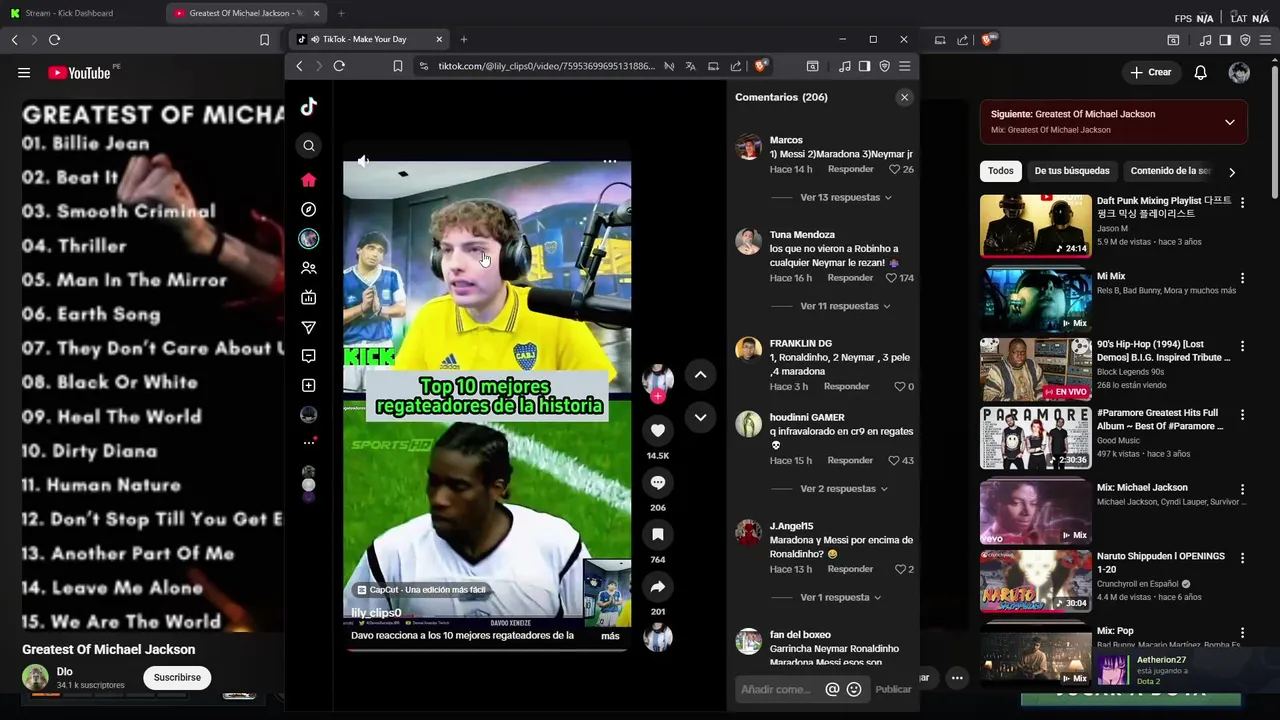Expand Ver 1 respuesta
The width and height of the screenshot is (1280, 720).
tap(841, 597)
